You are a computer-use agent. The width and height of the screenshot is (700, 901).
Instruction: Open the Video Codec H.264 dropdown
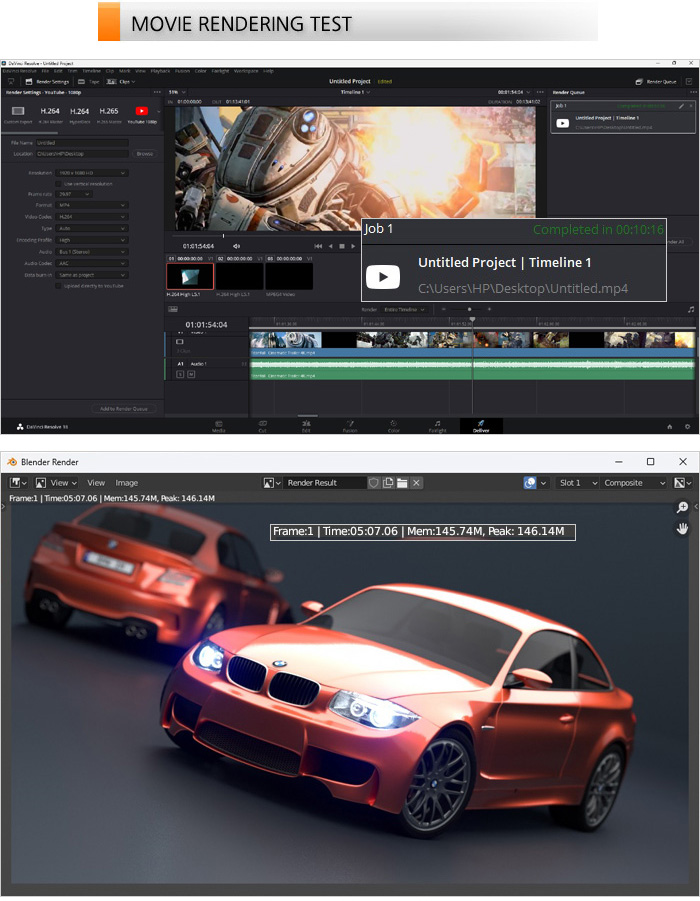click(92, 217)
